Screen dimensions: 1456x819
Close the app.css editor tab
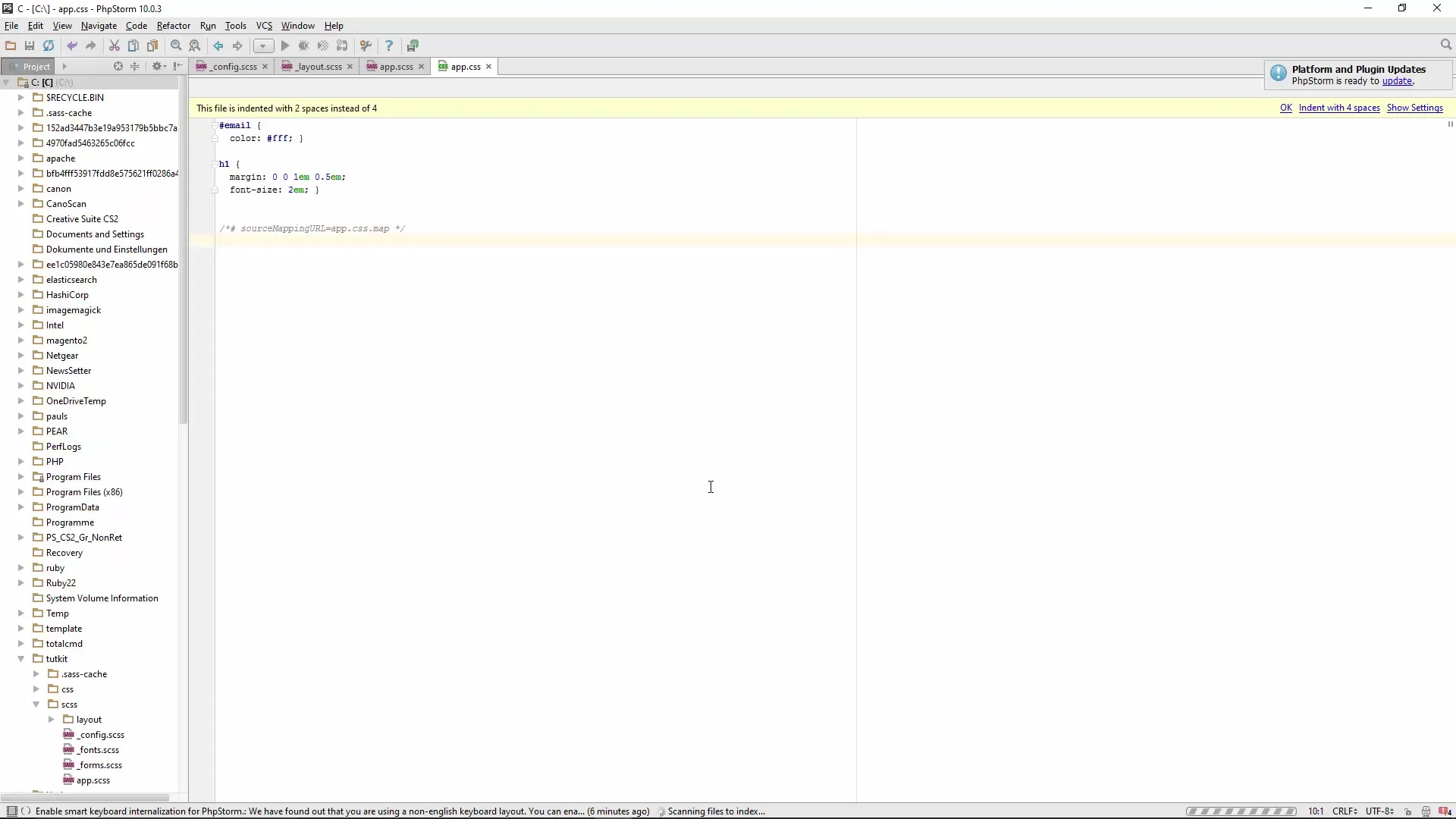(x=489, y=67)
